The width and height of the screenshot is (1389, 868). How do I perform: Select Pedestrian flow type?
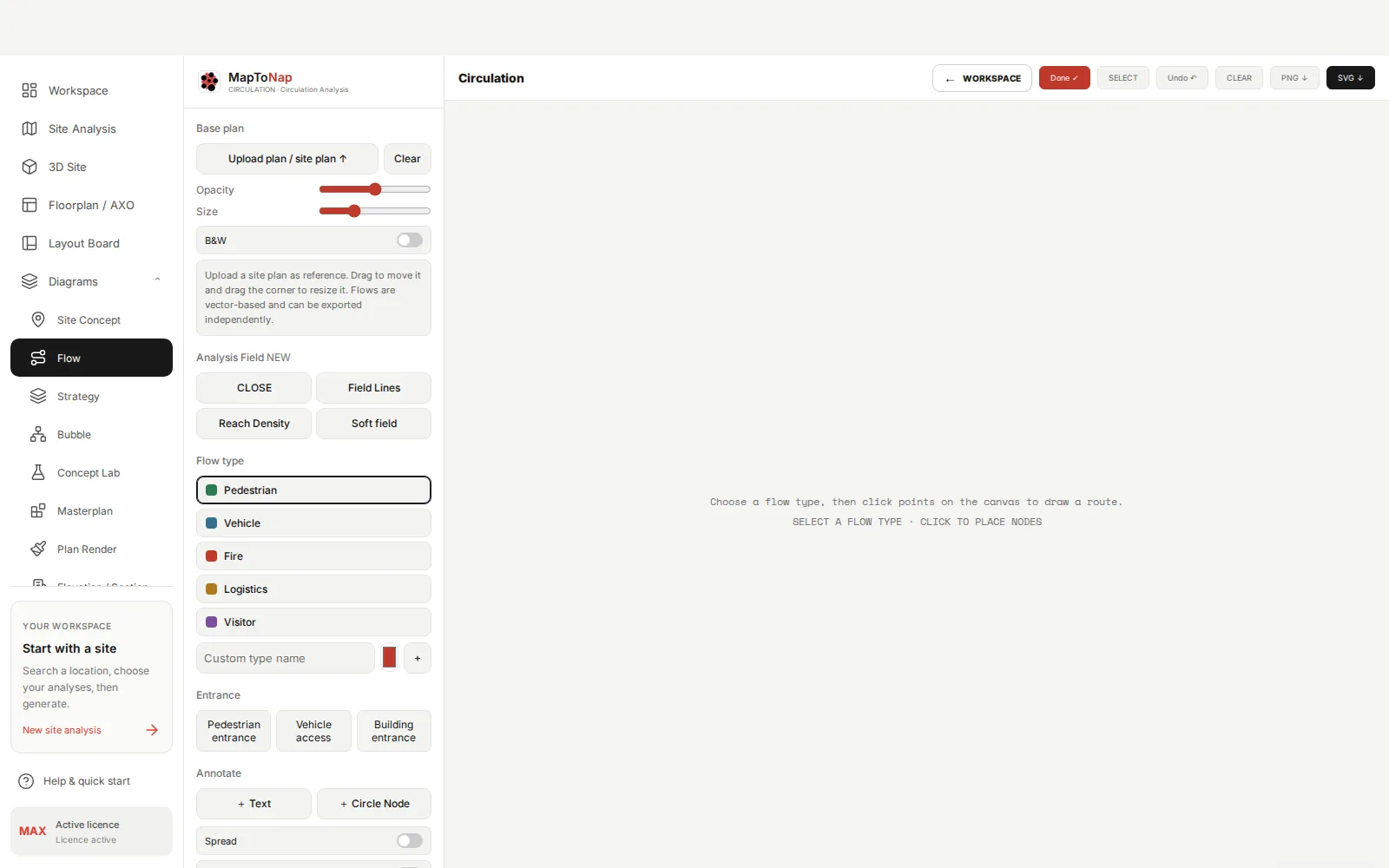click(x=313, y=490)
